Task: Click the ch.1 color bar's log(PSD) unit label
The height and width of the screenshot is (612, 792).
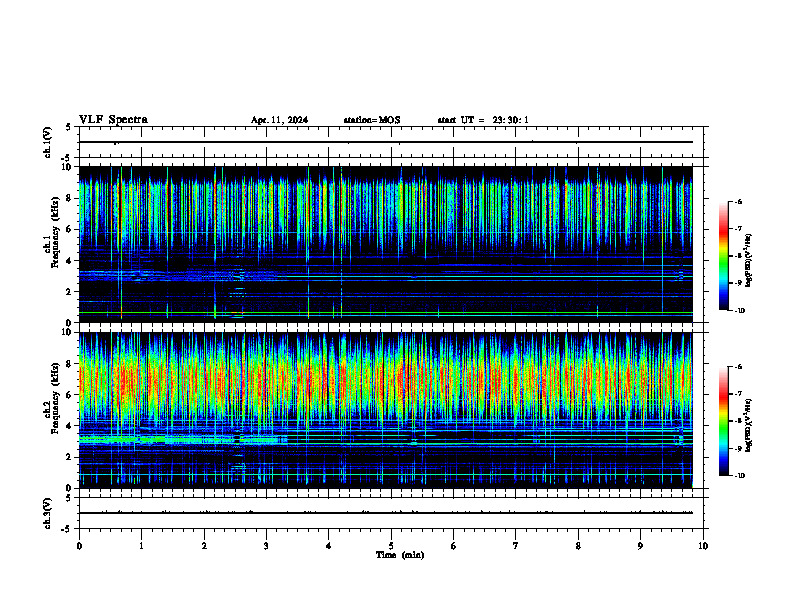Action: (x=749, y=260)
